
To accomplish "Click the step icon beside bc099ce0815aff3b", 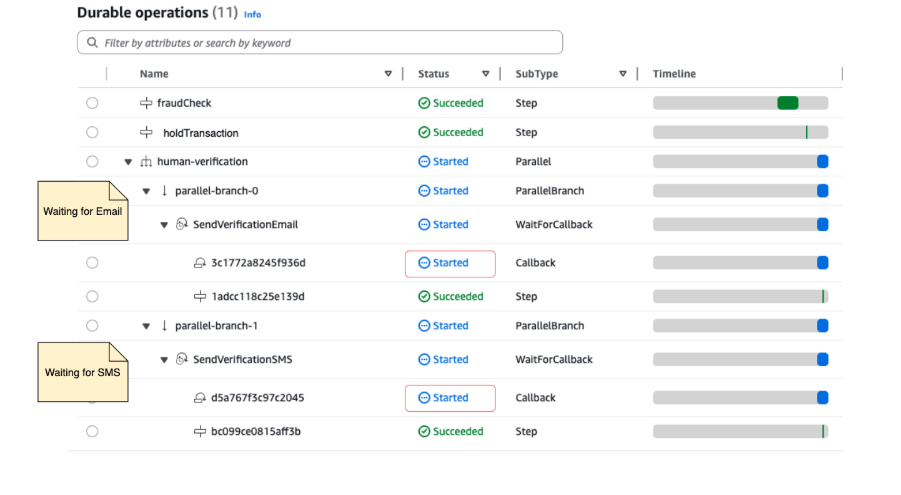I will pyautogui.click(x=199, y=432).
